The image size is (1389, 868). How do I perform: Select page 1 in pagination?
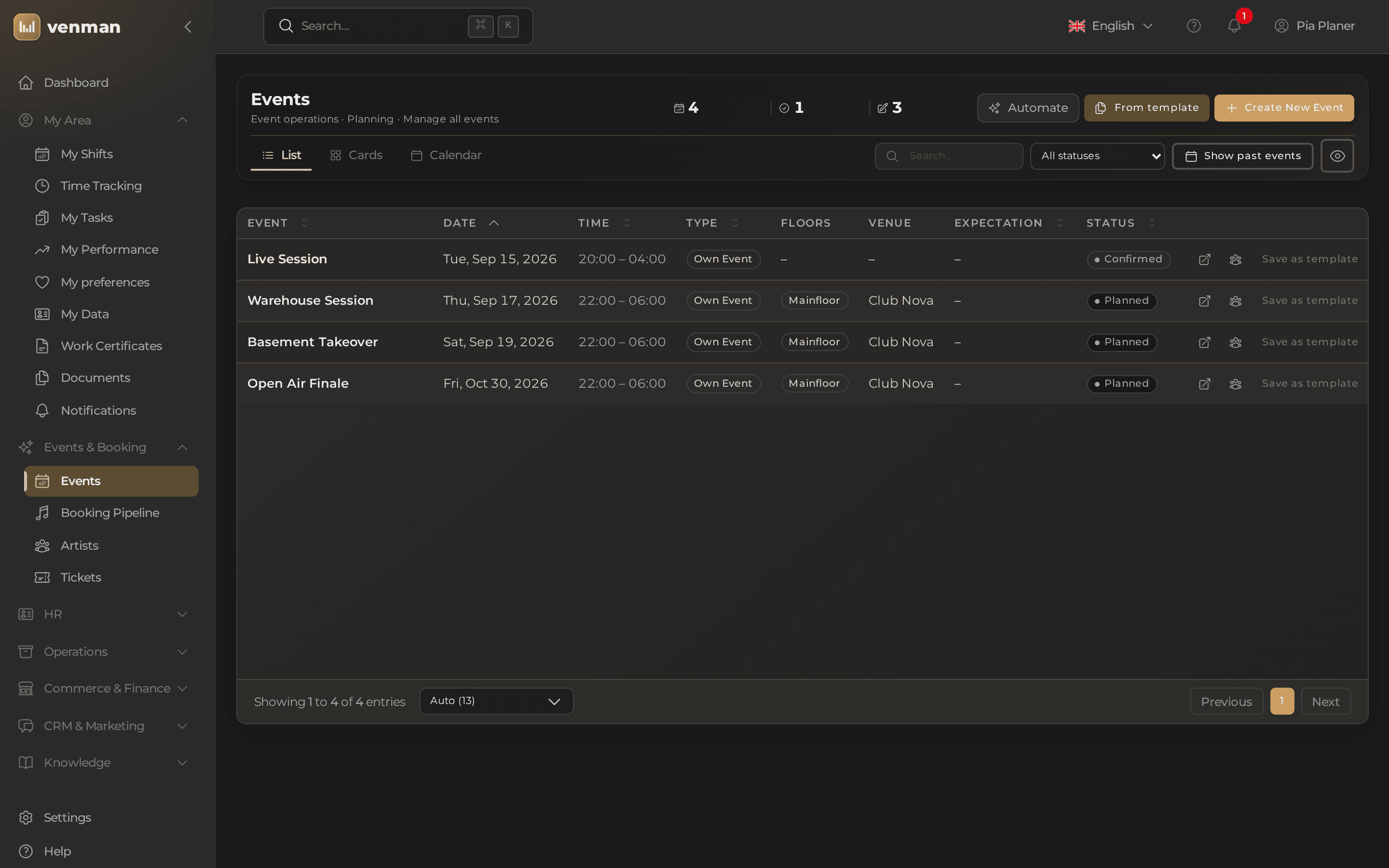click(x=1281, y=701)
